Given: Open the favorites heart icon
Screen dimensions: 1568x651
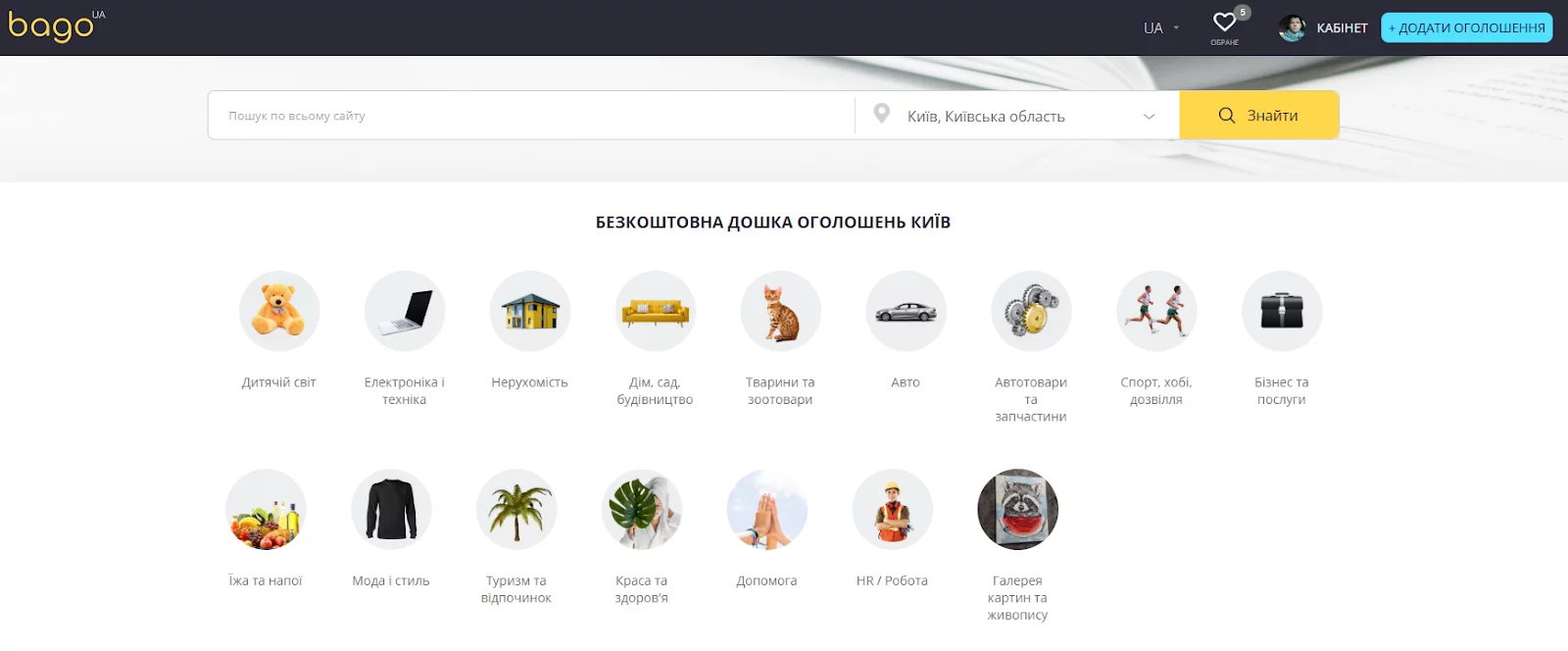Looking at the screenshot, I should [1224, 23].
